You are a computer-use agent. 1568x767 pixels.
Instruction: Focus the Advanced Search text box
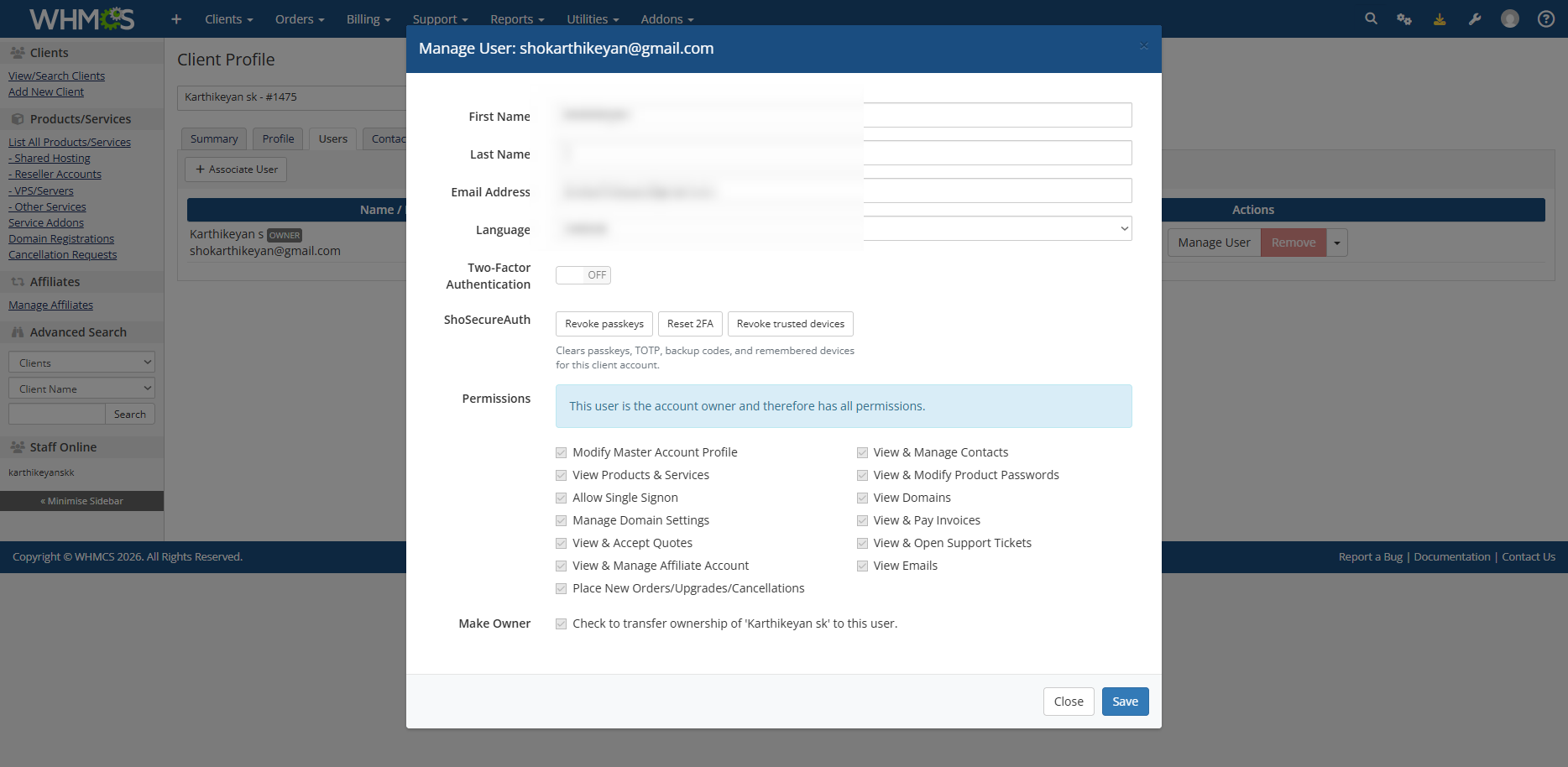pyautogui.click(x=56, y=414)
